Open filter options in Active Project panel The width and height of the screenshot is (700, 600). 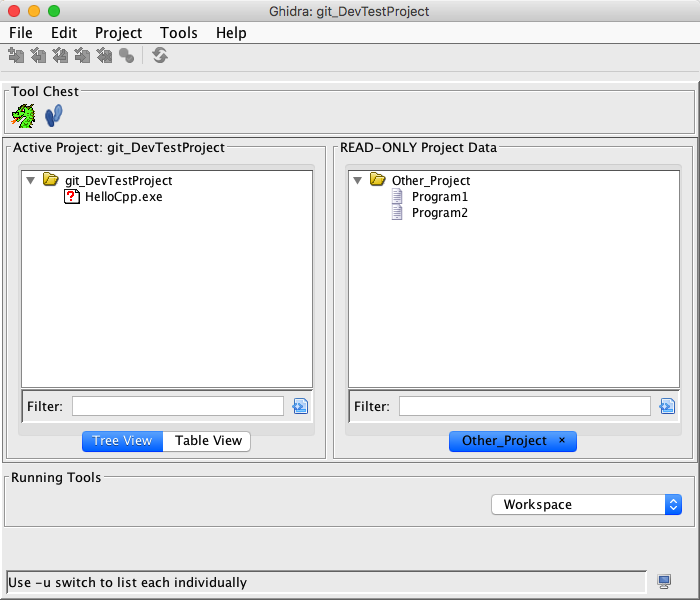click(x=300, y=406)
